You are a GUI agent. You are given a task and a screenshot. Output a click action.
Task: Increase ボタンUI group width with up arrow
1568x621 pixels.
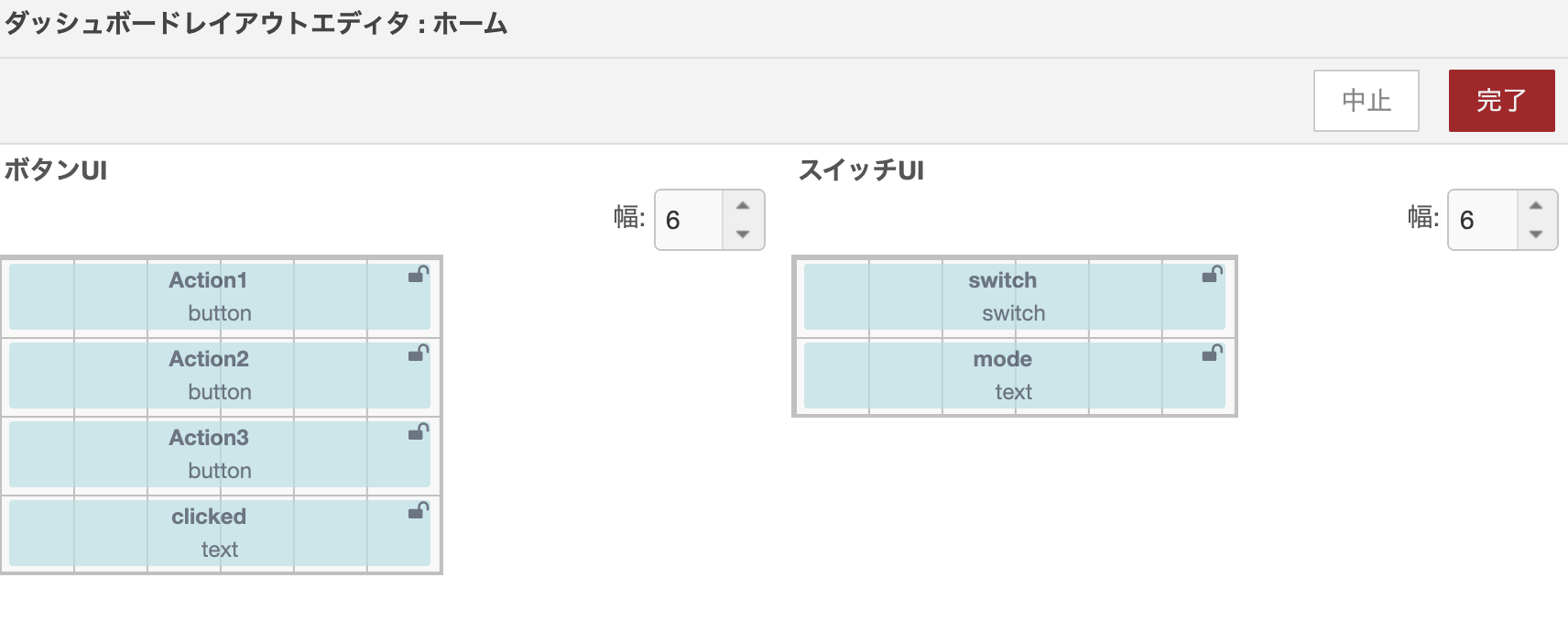point(743,205)
